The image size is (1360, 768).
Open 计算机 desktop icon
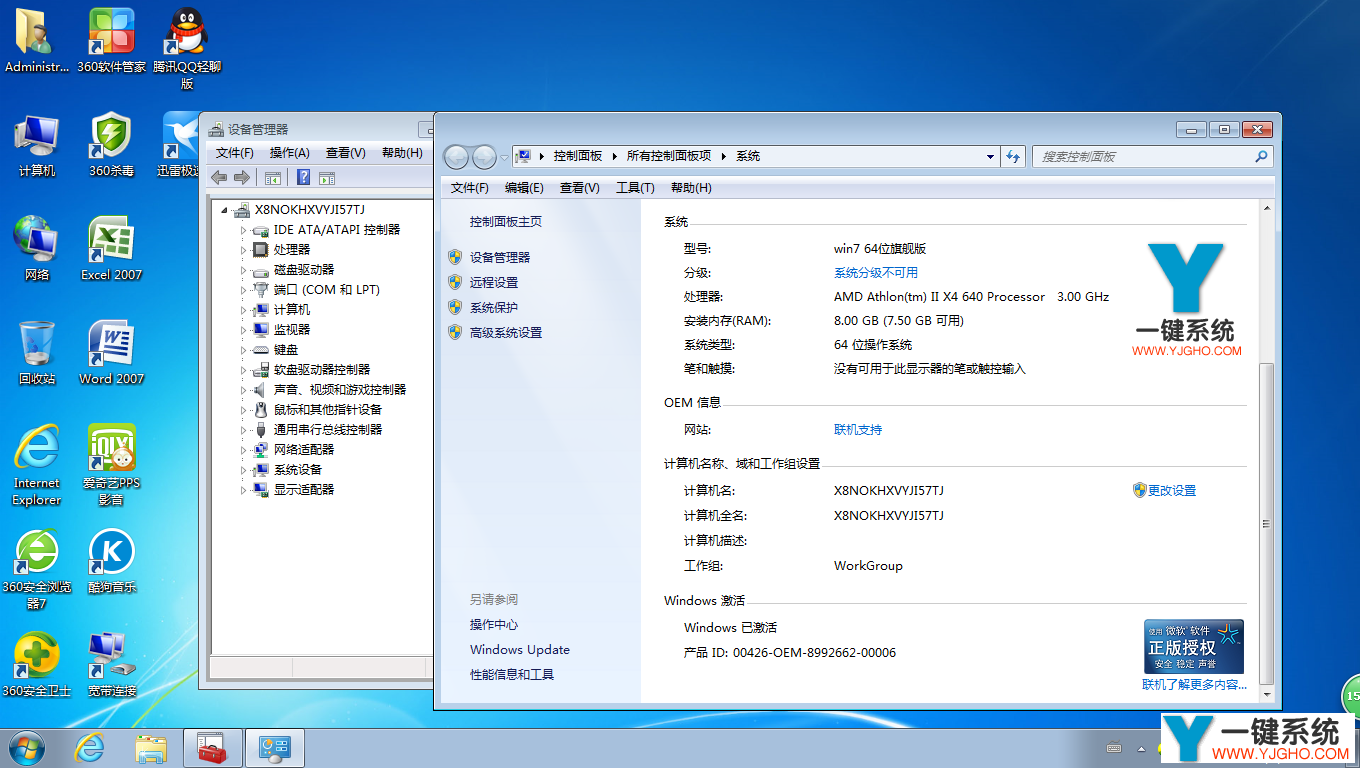click(37, 145)
